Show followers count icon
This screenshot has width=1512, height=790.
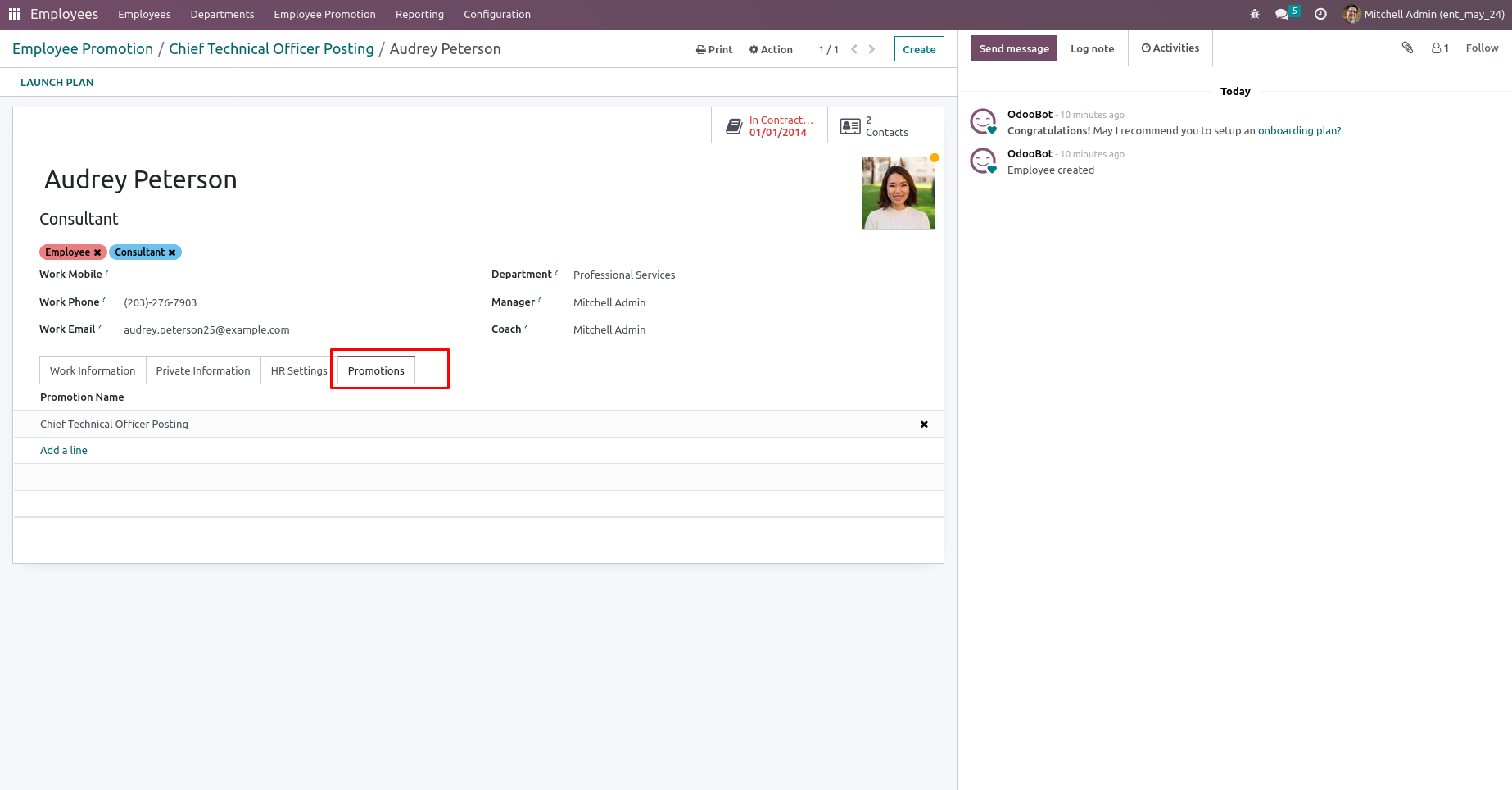1441,48
